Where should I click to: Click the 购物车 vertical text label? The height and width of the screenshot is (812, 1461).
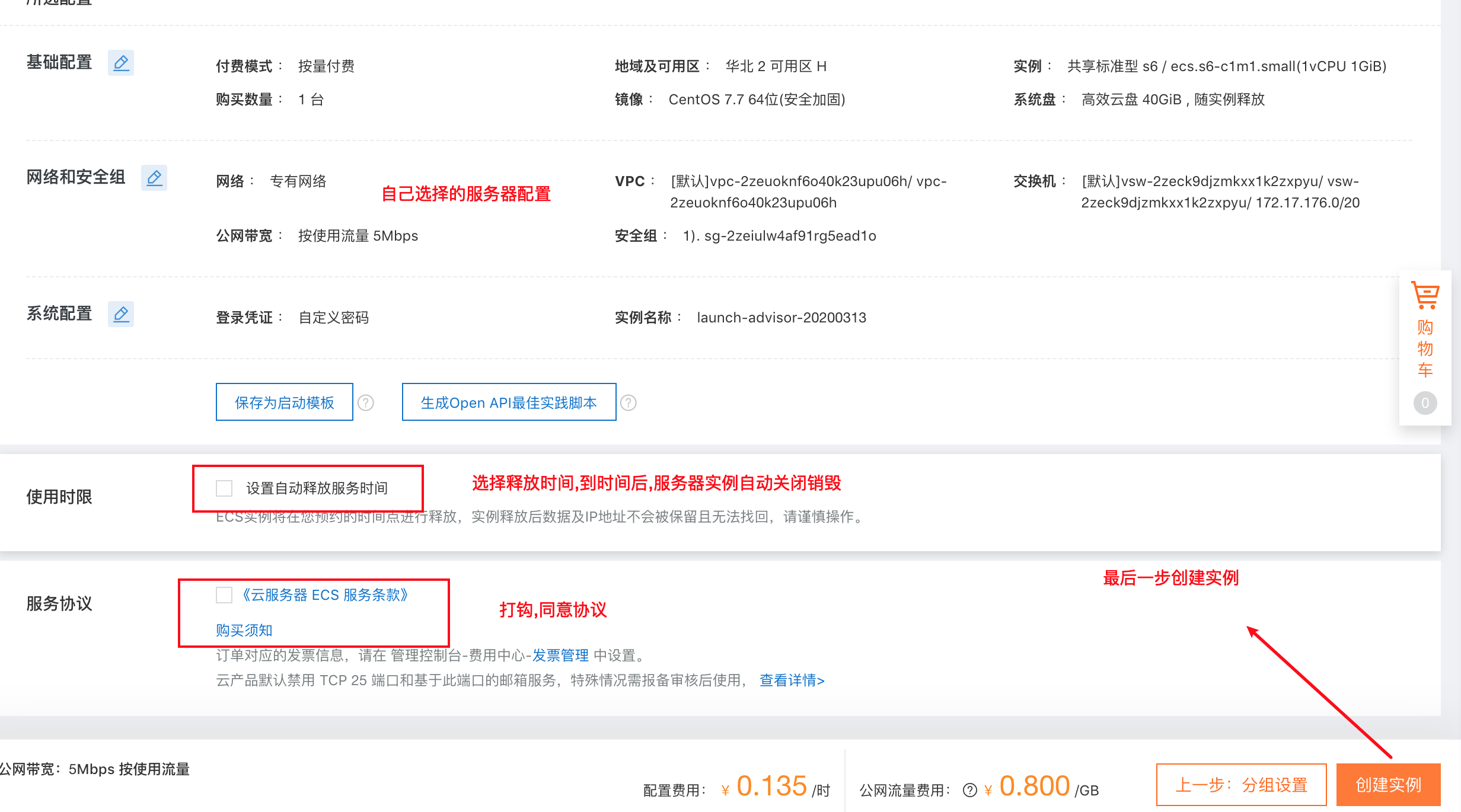[1425, 349]
